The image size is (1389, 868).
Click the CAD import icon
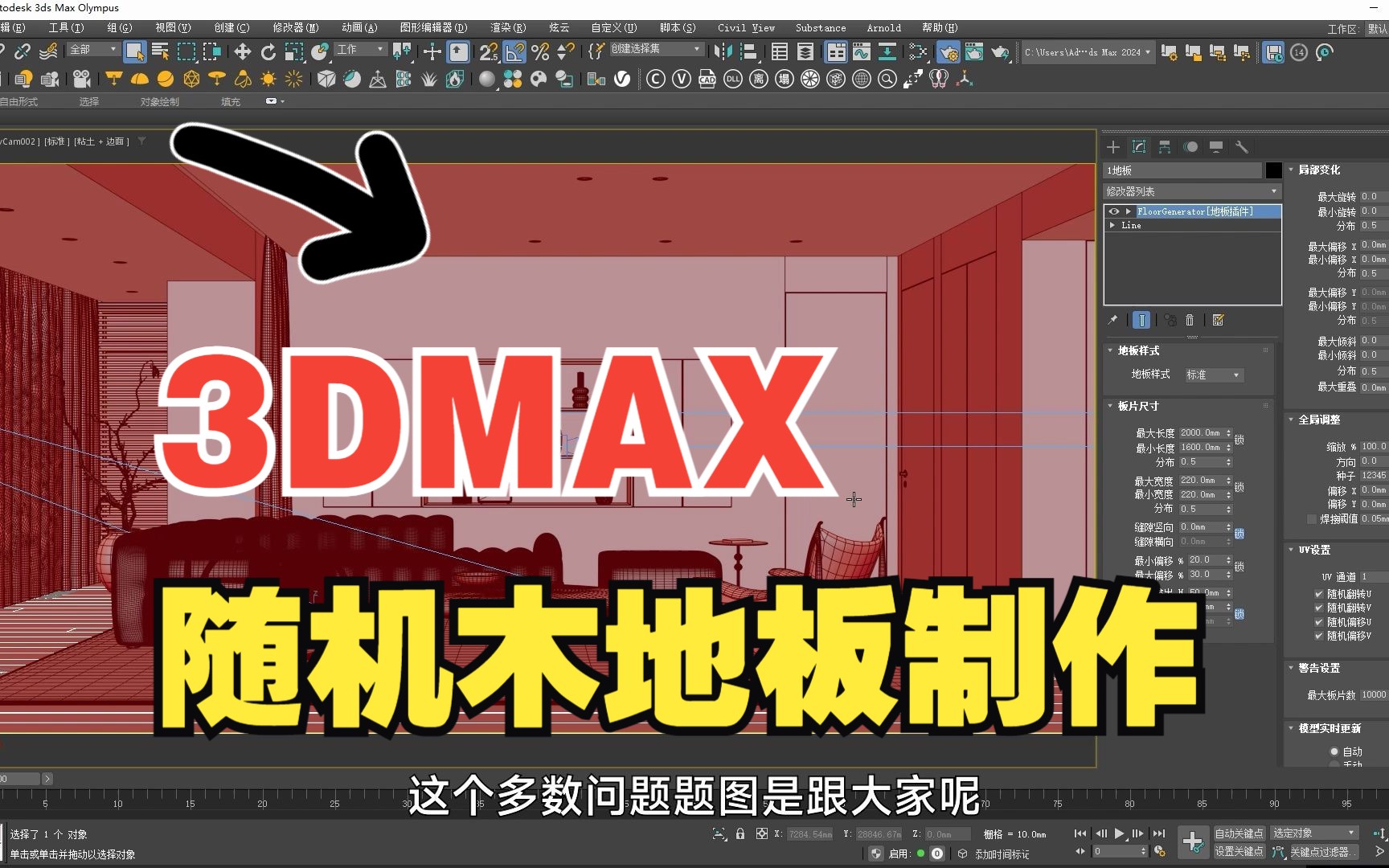pos(707,79)
